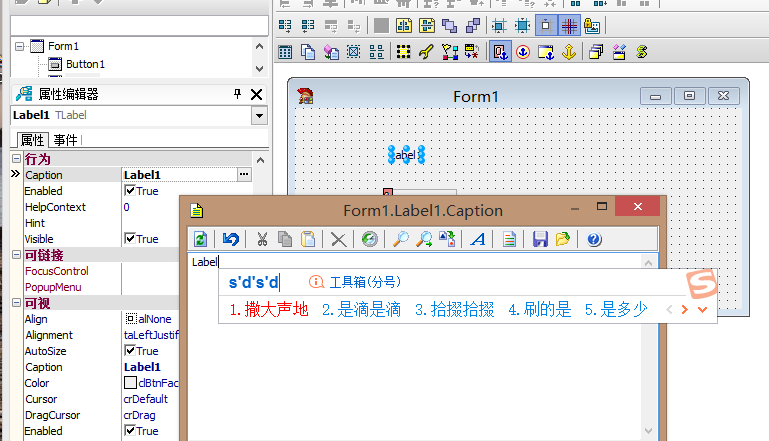Select the 属性 tab
The height and width of the screenshot is (441, 769).
pos(32,140)
